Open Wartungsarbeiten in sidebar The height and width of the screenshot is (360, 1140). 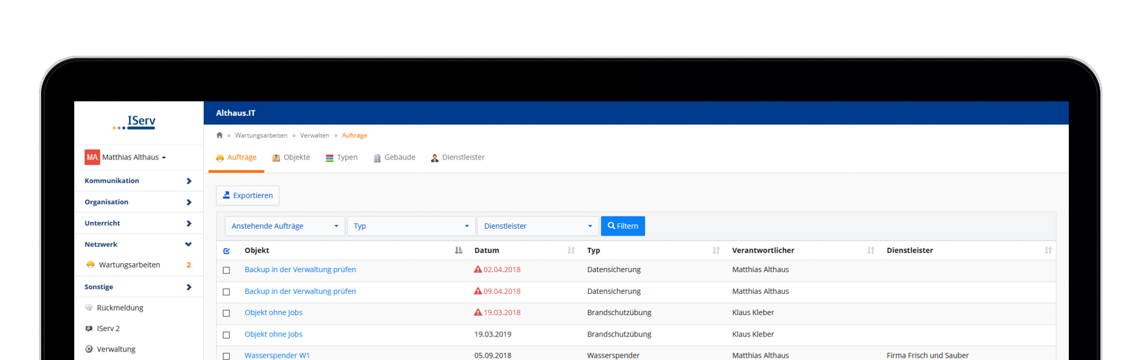point(129,265)
